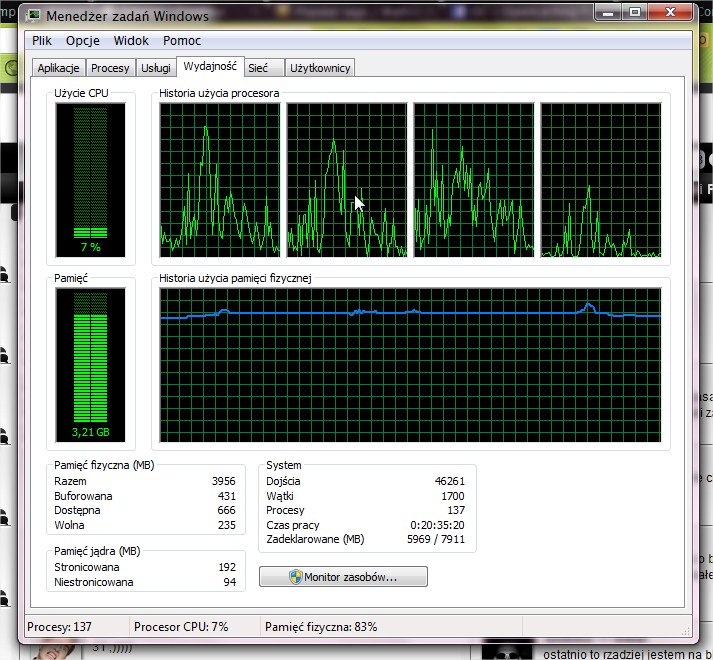
Task: Open the Pomoc menu
Action: (x=182, y=41)
